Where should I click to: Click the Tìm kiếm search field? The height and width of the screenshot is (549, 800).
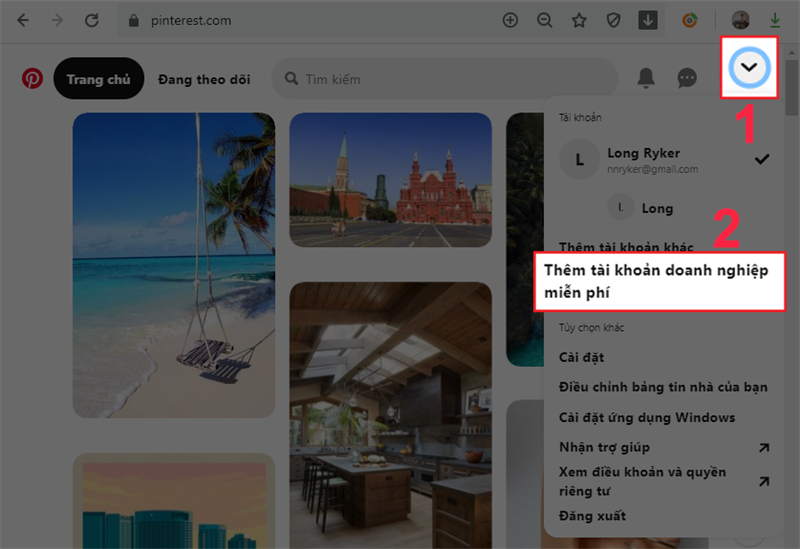[445, 79]
